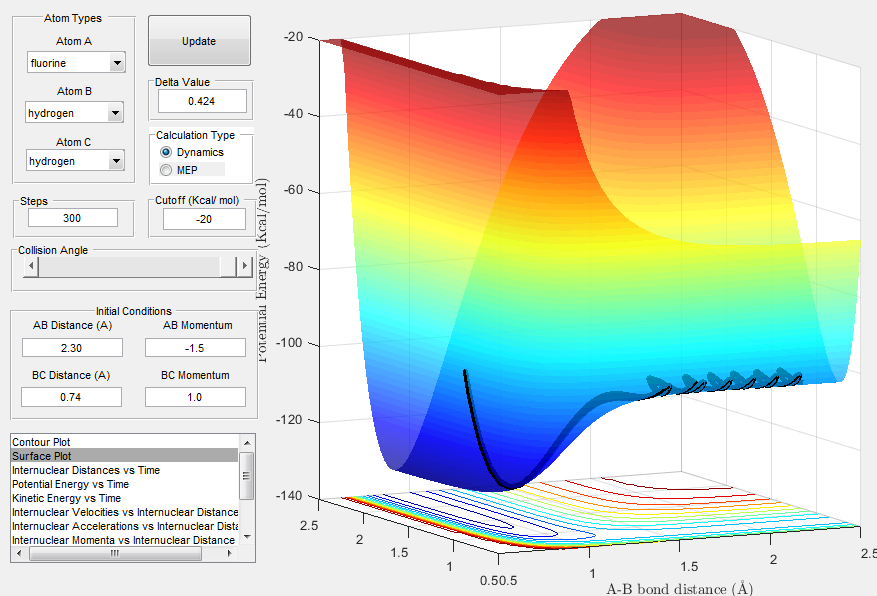Click the list horizontal scroll-right arrow
This screenshot has height=596, width=877.
[x=230, y=553]
